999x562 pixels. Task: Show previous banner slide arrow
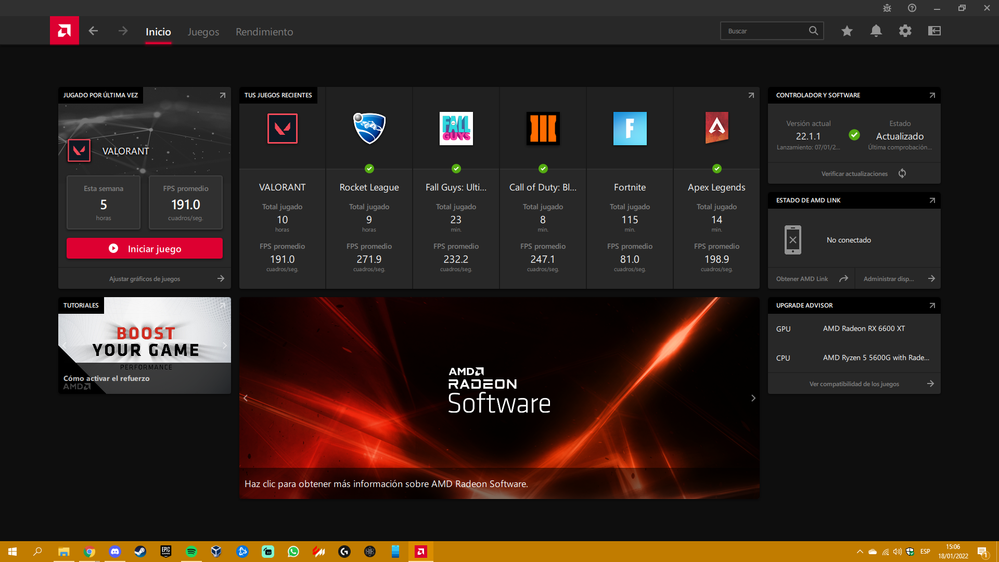tap(246, 398)
